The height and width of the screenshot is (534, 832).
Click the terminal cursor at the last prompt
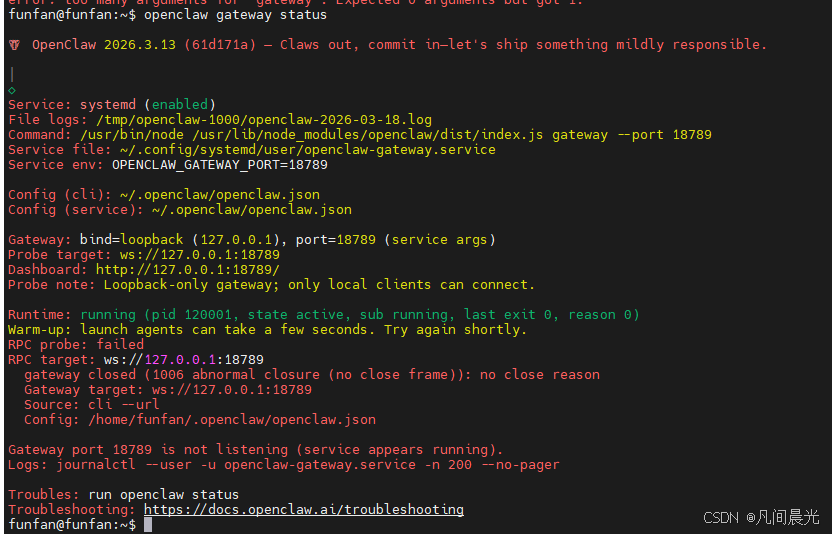pyautogui.click(x=148, y=524)
